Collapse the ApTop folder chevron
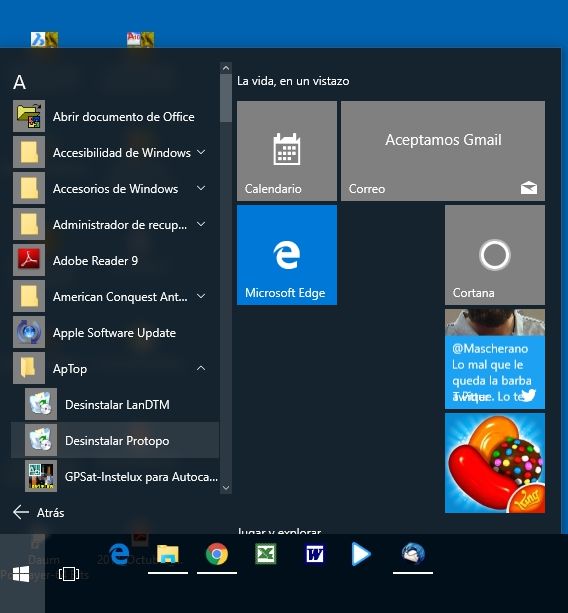Screen dimensions: 568x613 point(201,368)
